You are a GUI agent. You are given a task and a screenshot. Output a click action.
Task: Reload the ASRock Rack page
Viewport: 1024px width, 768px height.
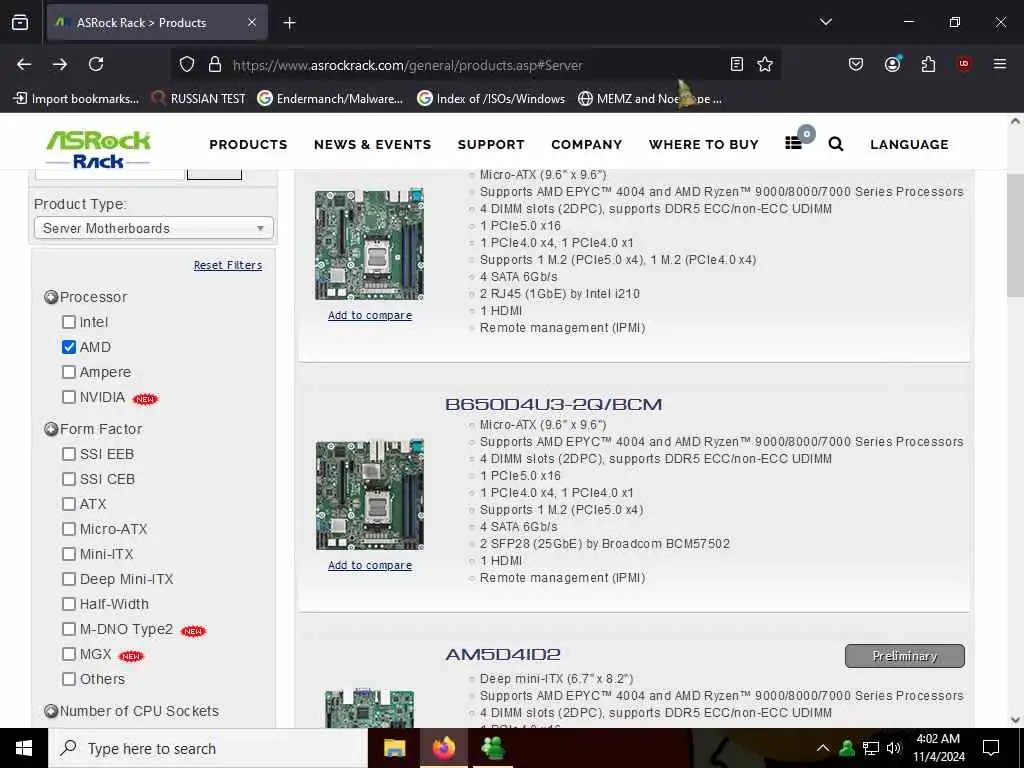(96, 64)
